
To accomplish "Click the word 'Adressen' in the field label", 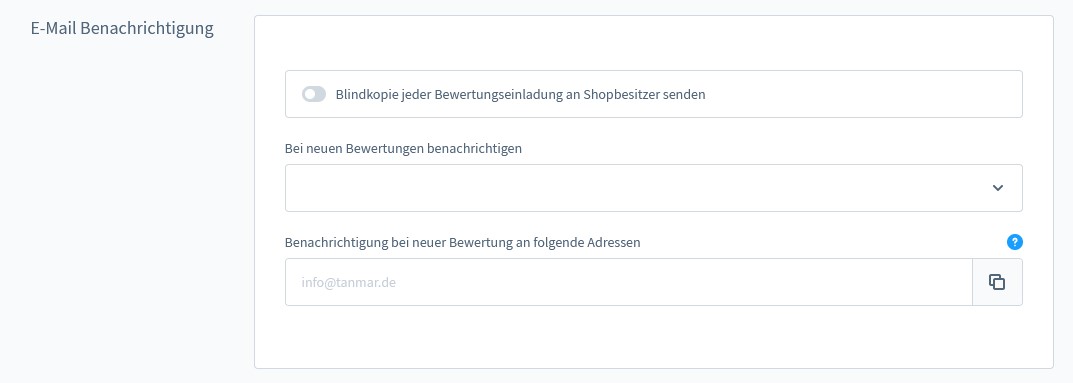I will pyautogui.click(x=614, y=242).
